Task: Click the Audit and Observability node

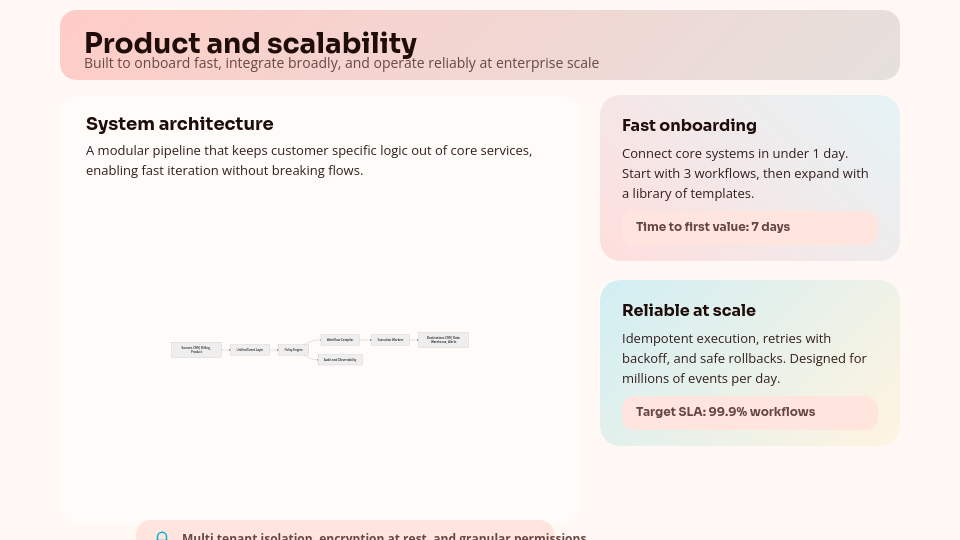Action: pos(340,360)
